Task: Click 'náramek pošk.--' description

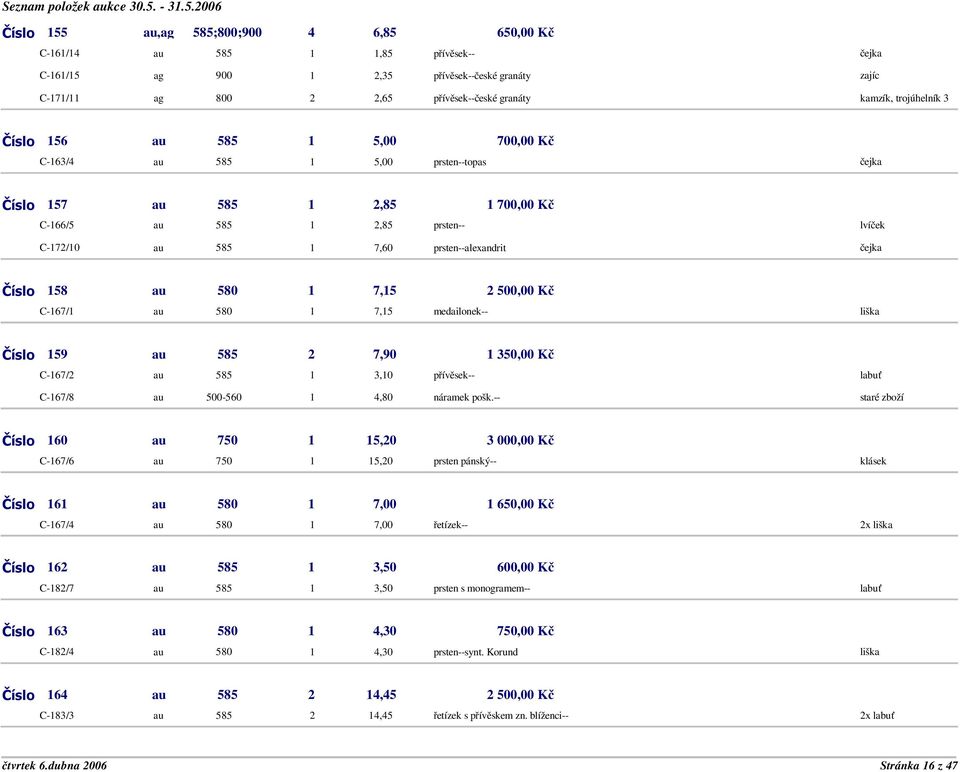Action: [x=466, y=397]
